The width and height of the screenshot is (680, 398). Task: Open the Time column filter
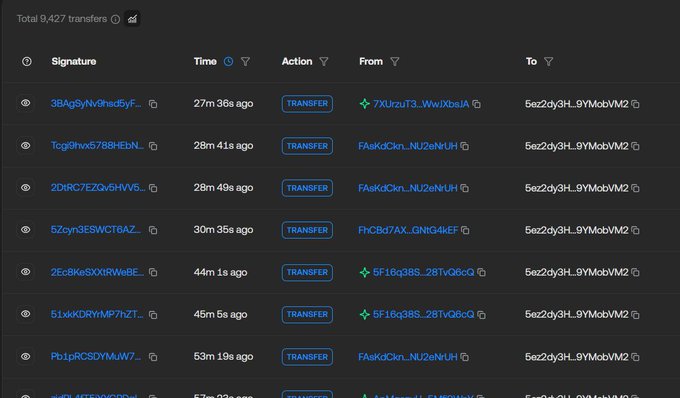pos(245,62)
